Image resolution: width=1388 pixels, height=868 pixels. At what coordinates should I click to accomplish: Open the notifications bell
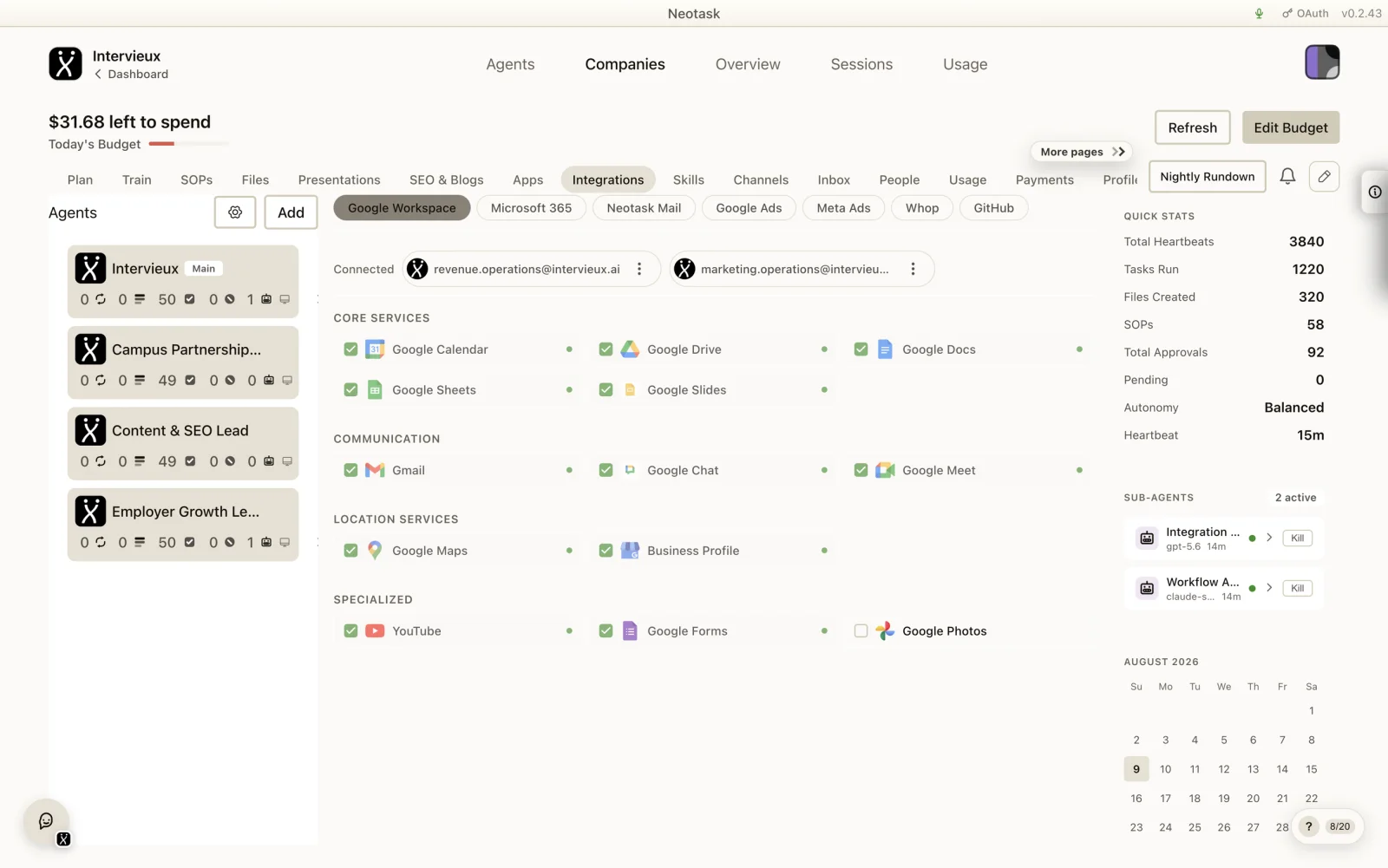[x=1287, y=176]
